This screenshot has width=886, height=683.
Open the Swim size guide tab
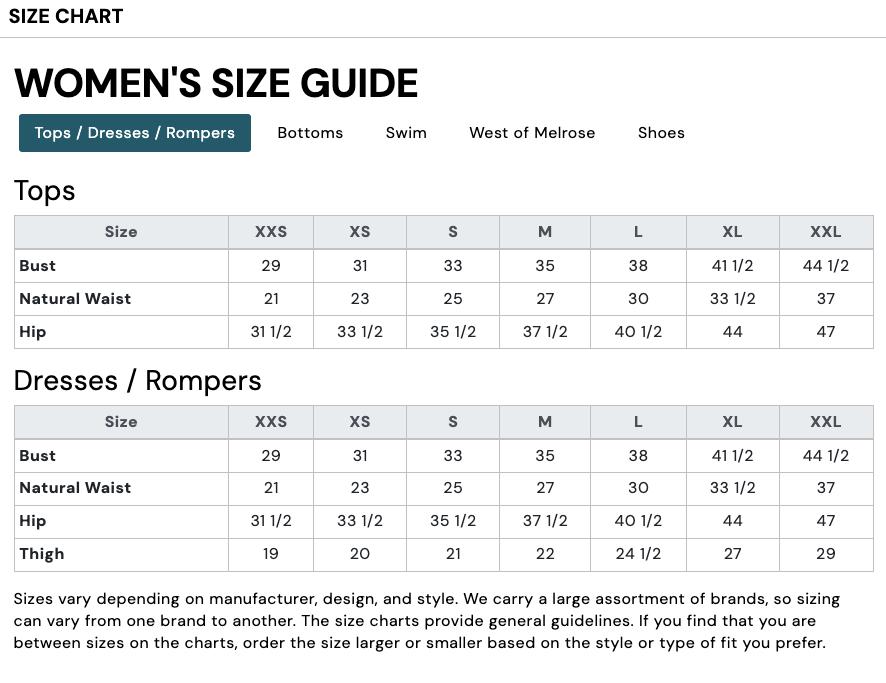406,132
